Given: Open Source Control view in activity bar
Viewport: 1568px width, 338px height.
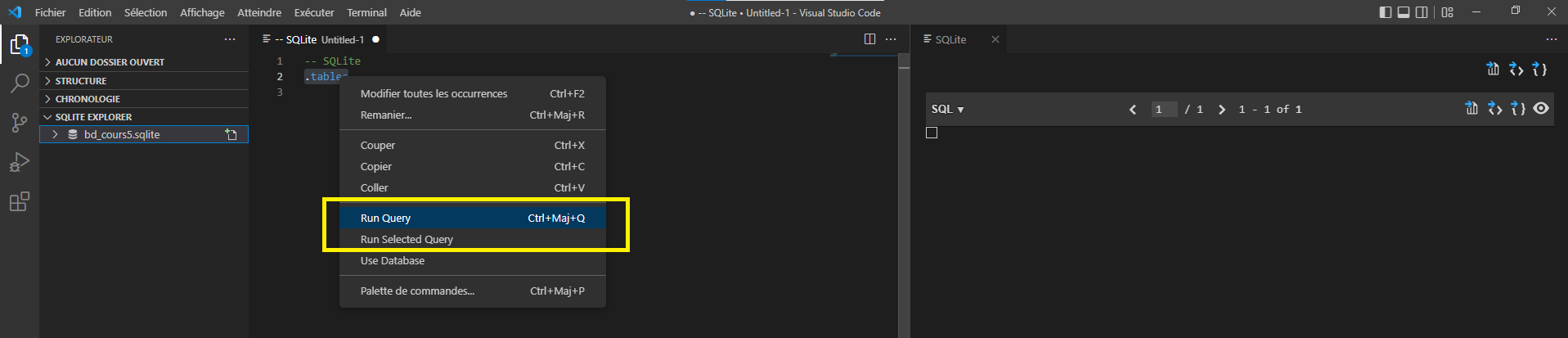Looking at the screenshot, I should click(20, 123).
